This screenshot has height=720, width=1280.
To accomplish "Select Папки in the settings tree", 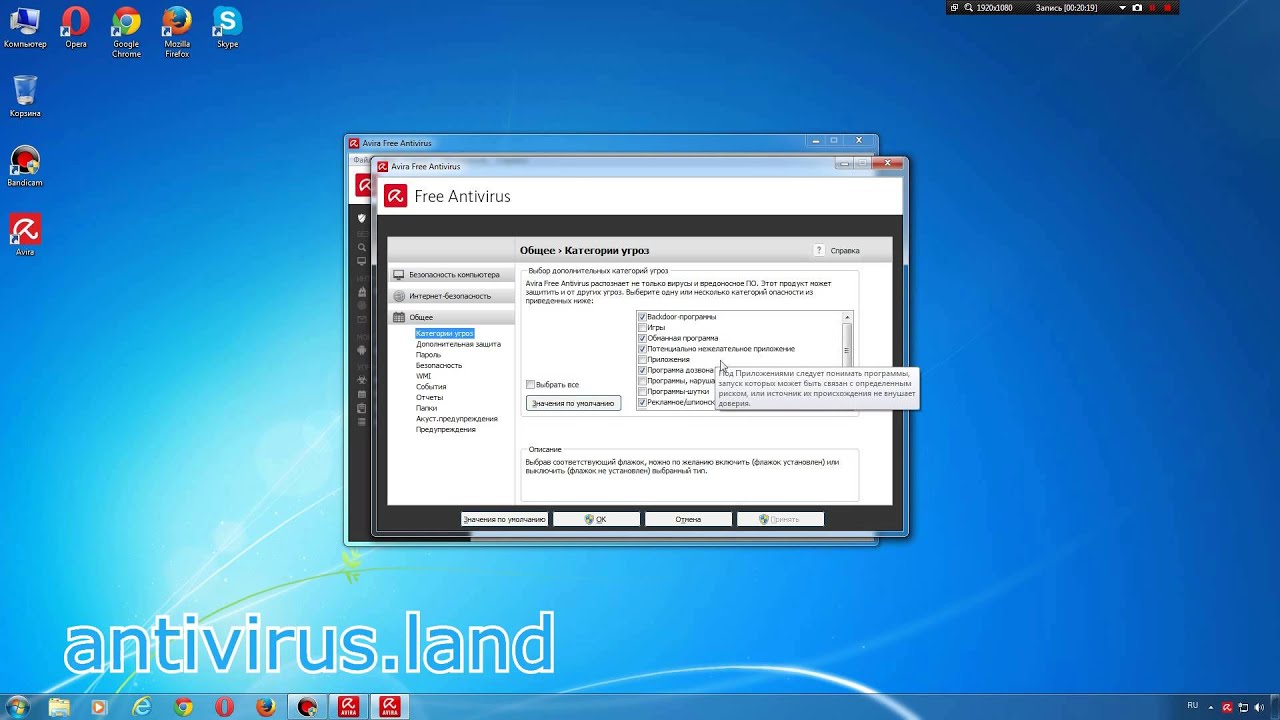I will (x=427, y=408).
